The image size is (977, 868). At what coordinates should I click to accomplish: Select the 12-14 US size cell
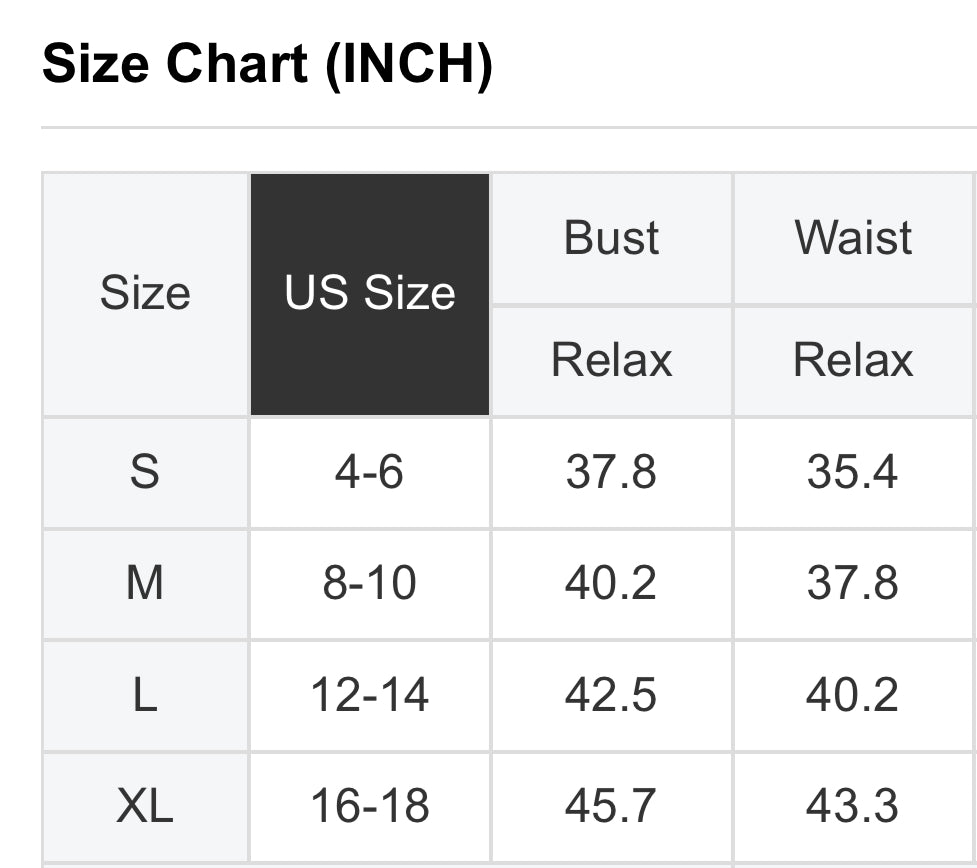coord(370,695)
